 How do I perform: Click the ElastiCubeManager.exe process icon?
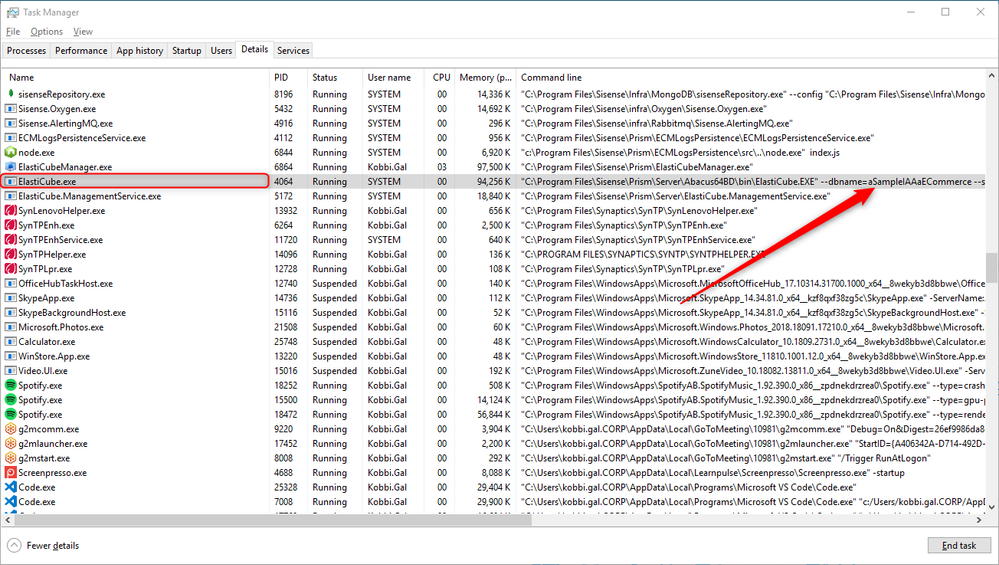pos(11,167)
